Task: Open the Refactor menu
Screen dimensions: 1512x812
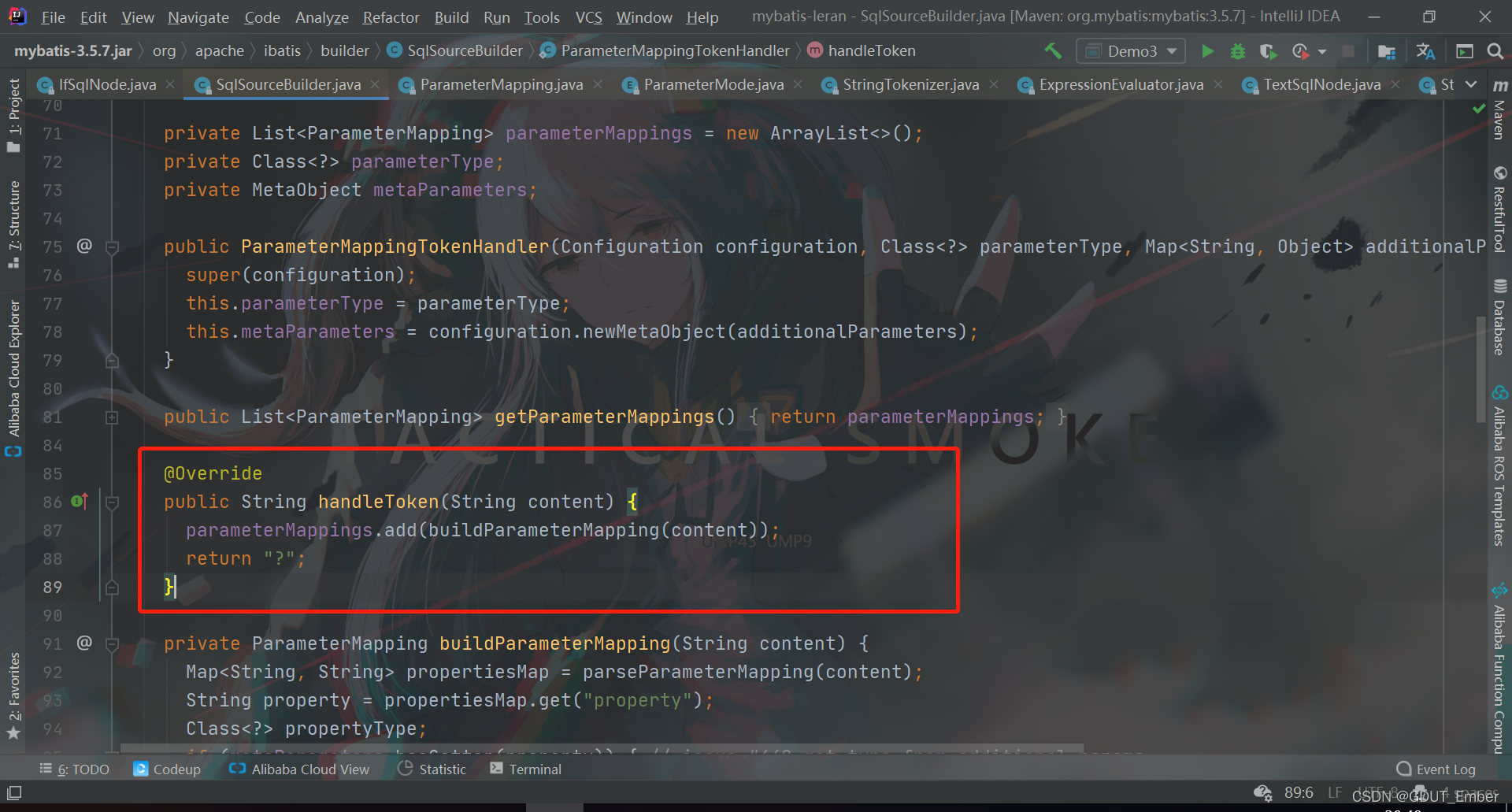Action: tap(391, 17)
